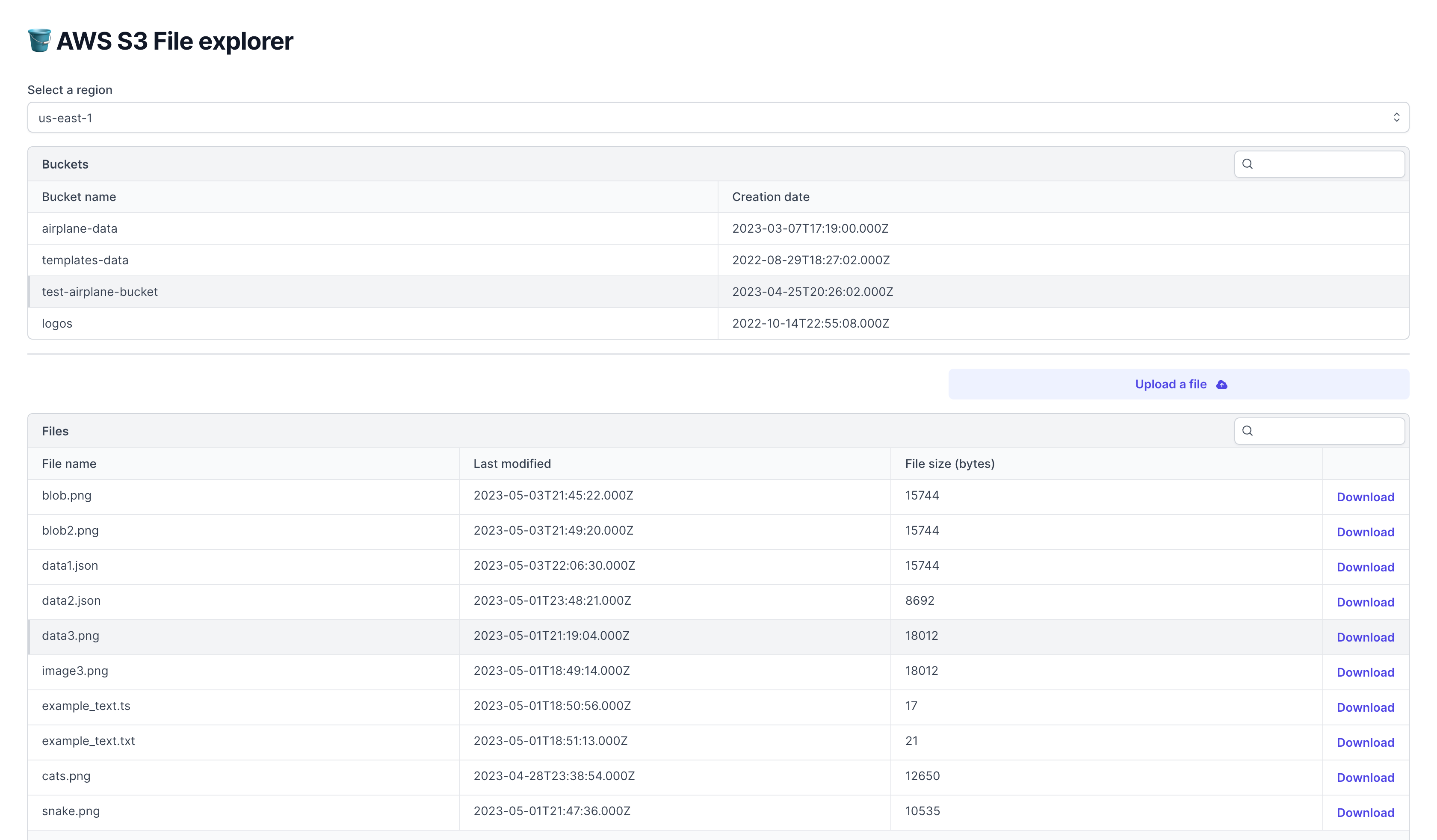Click last modified 2023-05-03T21:45:22.000Z

pos(553,496)
